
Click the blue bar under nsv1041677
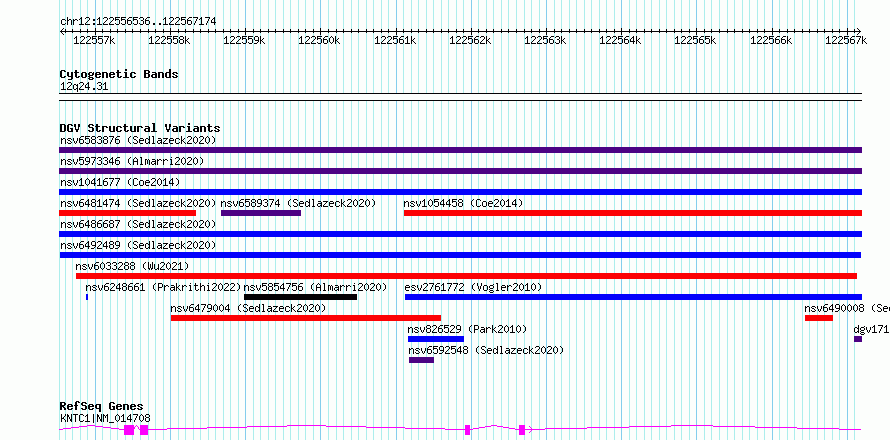[x=460, y=192]
